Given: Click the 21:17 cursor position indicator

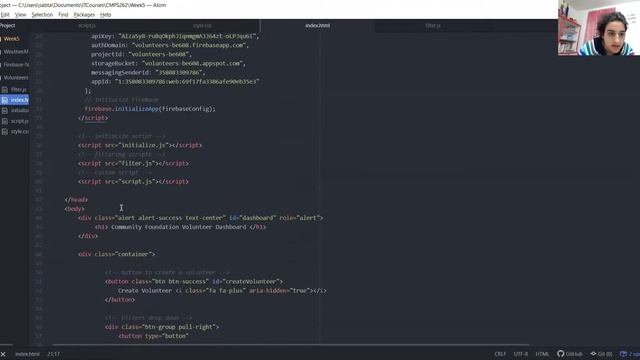Looking at the screenshot, I should coord(53,354).
